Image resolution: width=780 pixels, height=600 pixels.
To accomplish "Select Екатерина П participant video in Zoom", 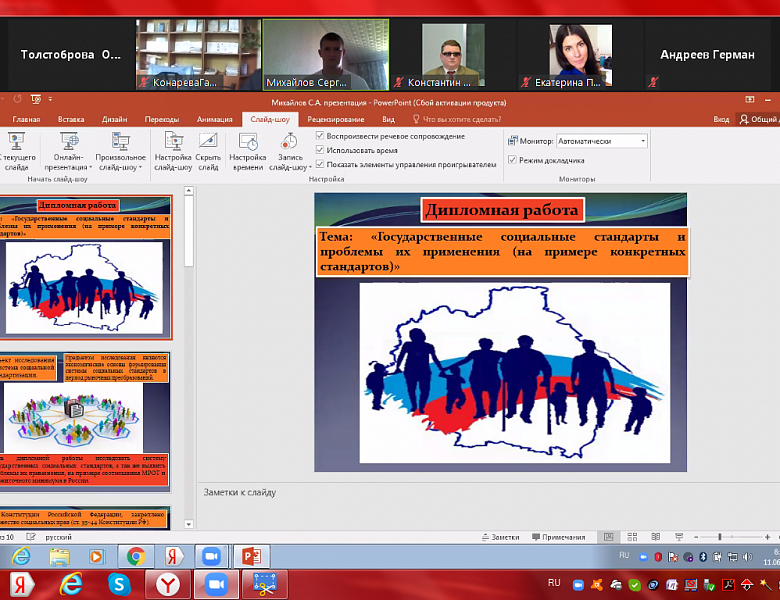I will [x=581, y=55].
